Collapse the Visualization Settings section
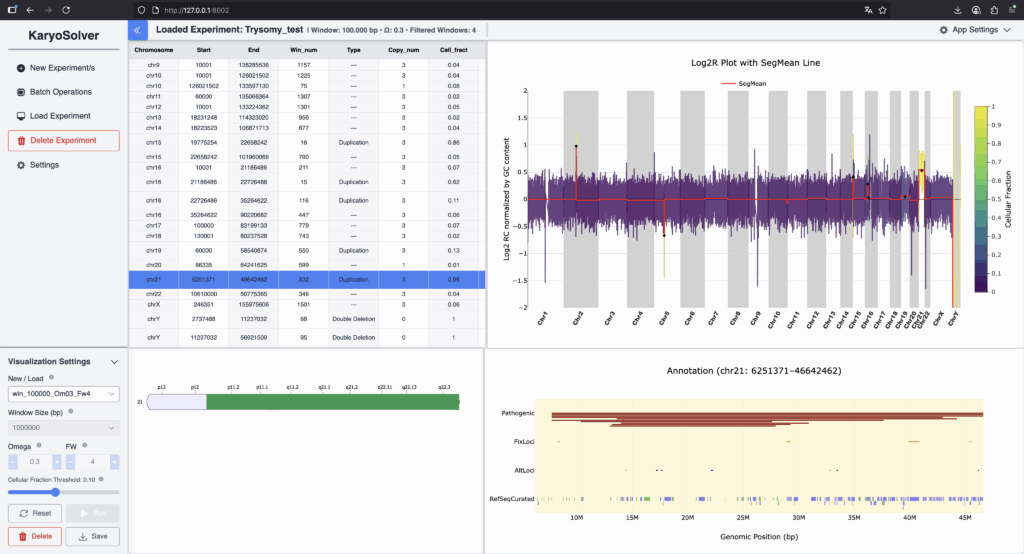 114,361
